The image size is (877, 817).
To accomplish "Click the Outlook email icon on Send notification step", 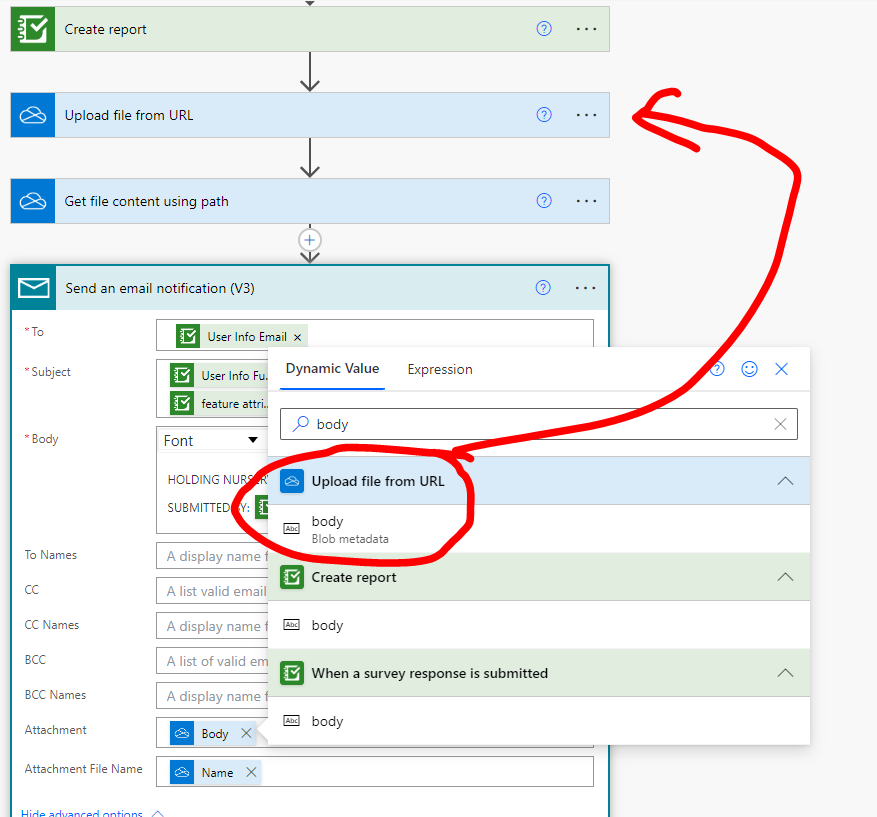I will 31,288.
